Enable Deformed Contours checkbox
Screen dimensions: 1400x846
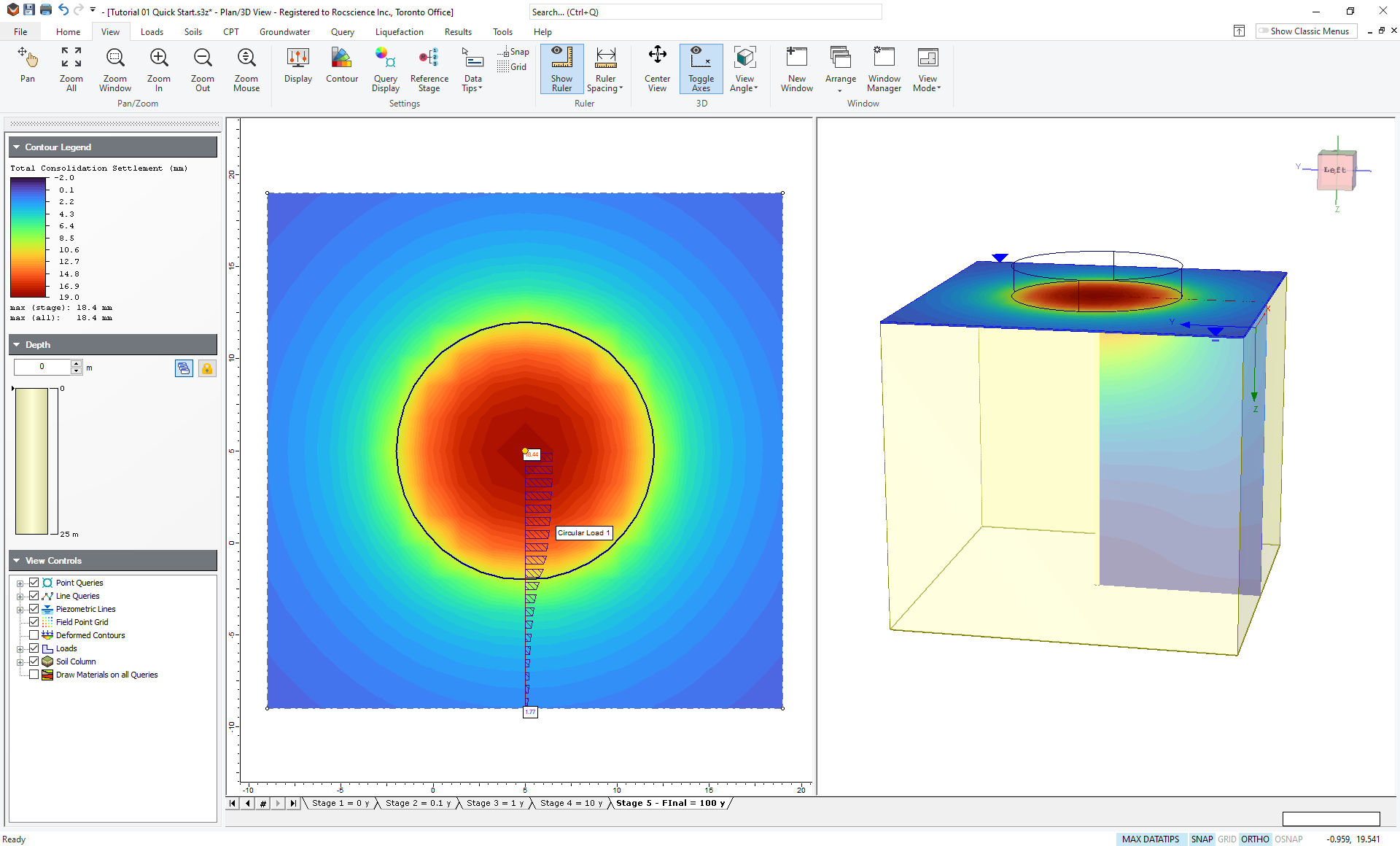pos(34,635)
